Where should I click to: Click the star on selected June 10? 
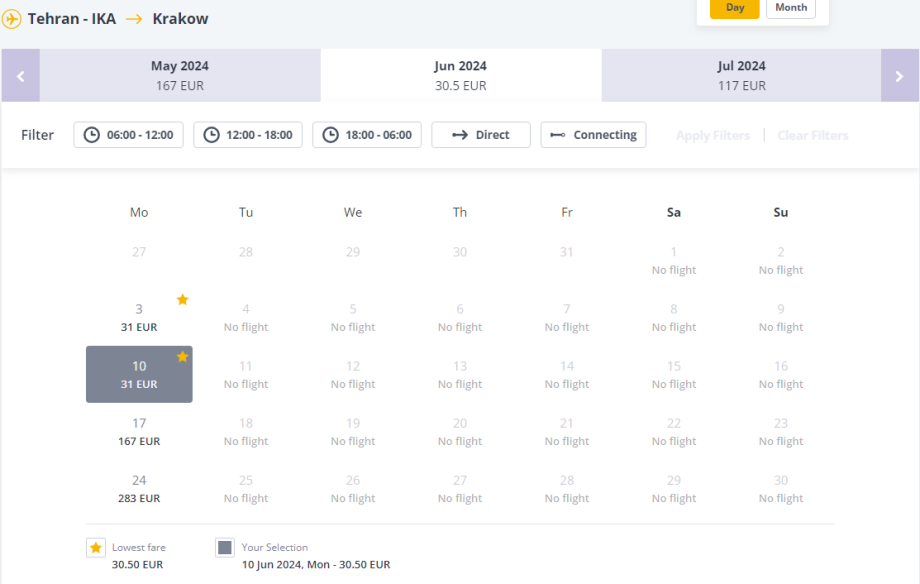click(182, 356)
